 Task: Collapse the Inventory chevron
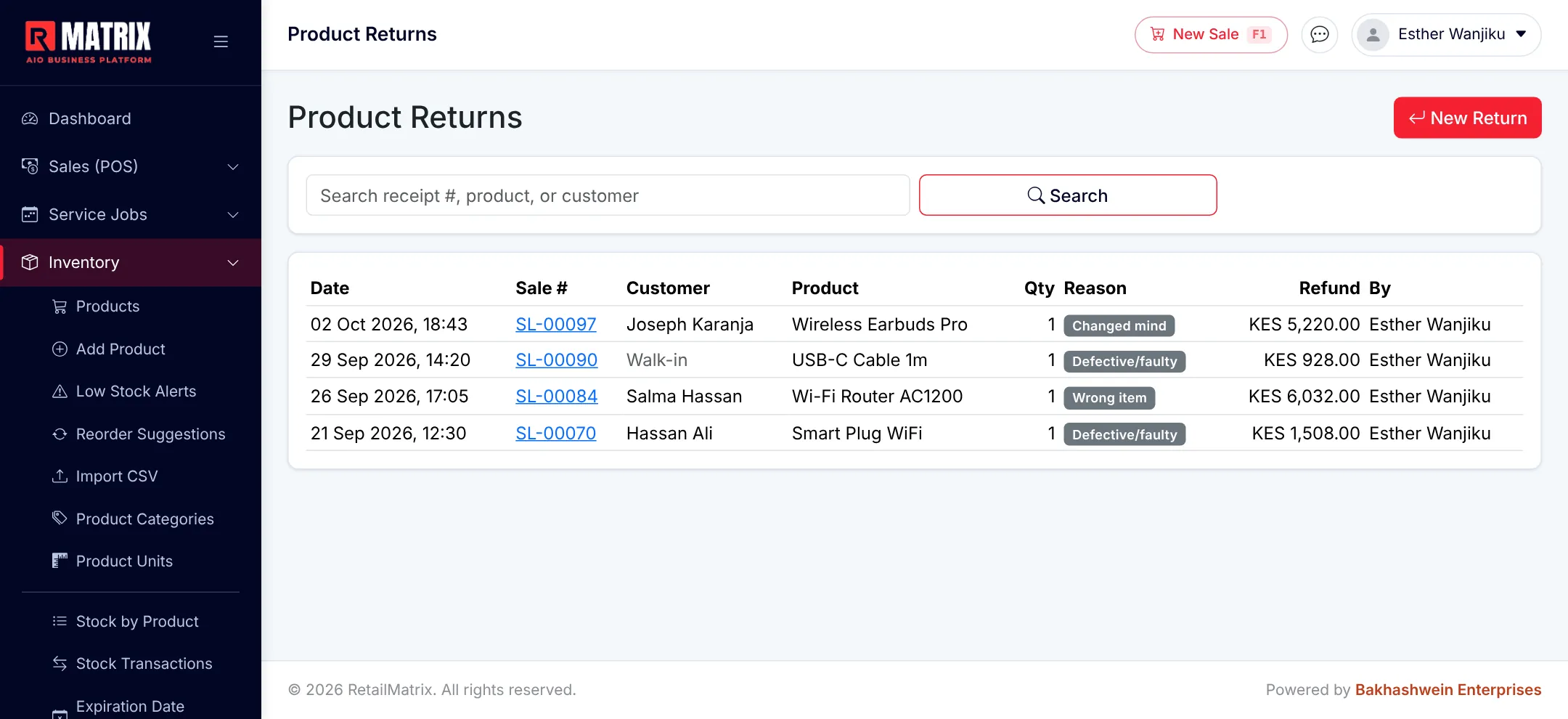[233, 263]
